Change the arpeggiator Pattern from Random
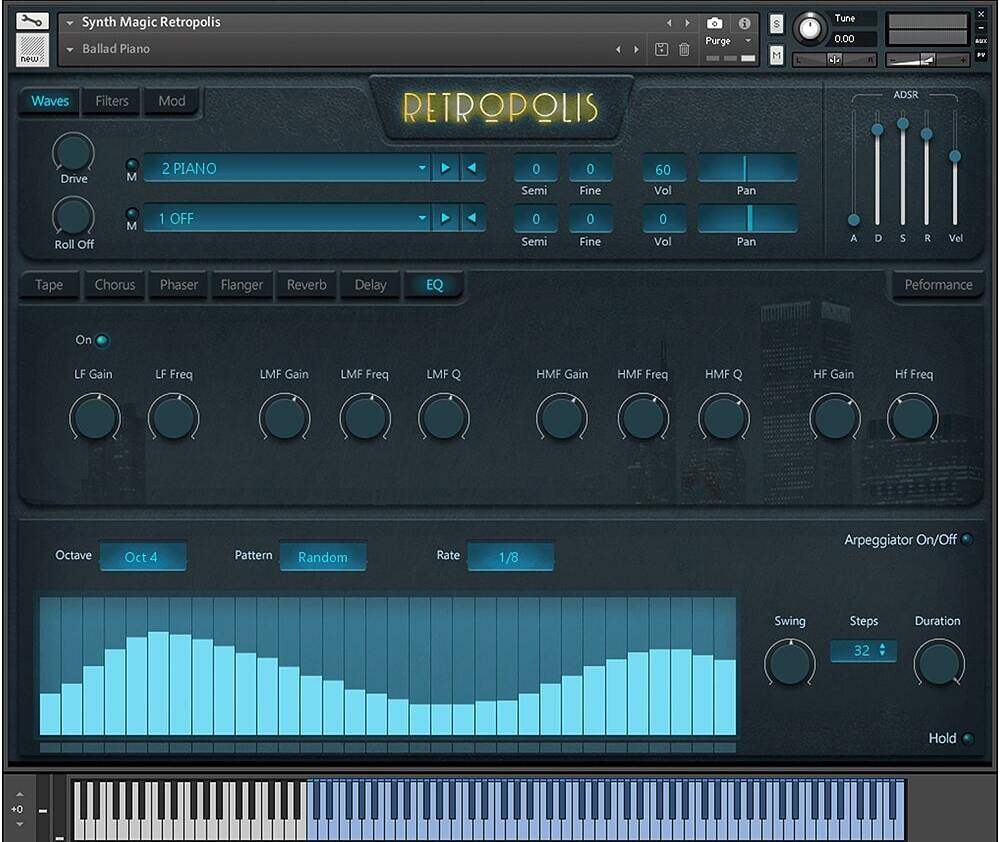1000x842 pixels. click(323, 556)
